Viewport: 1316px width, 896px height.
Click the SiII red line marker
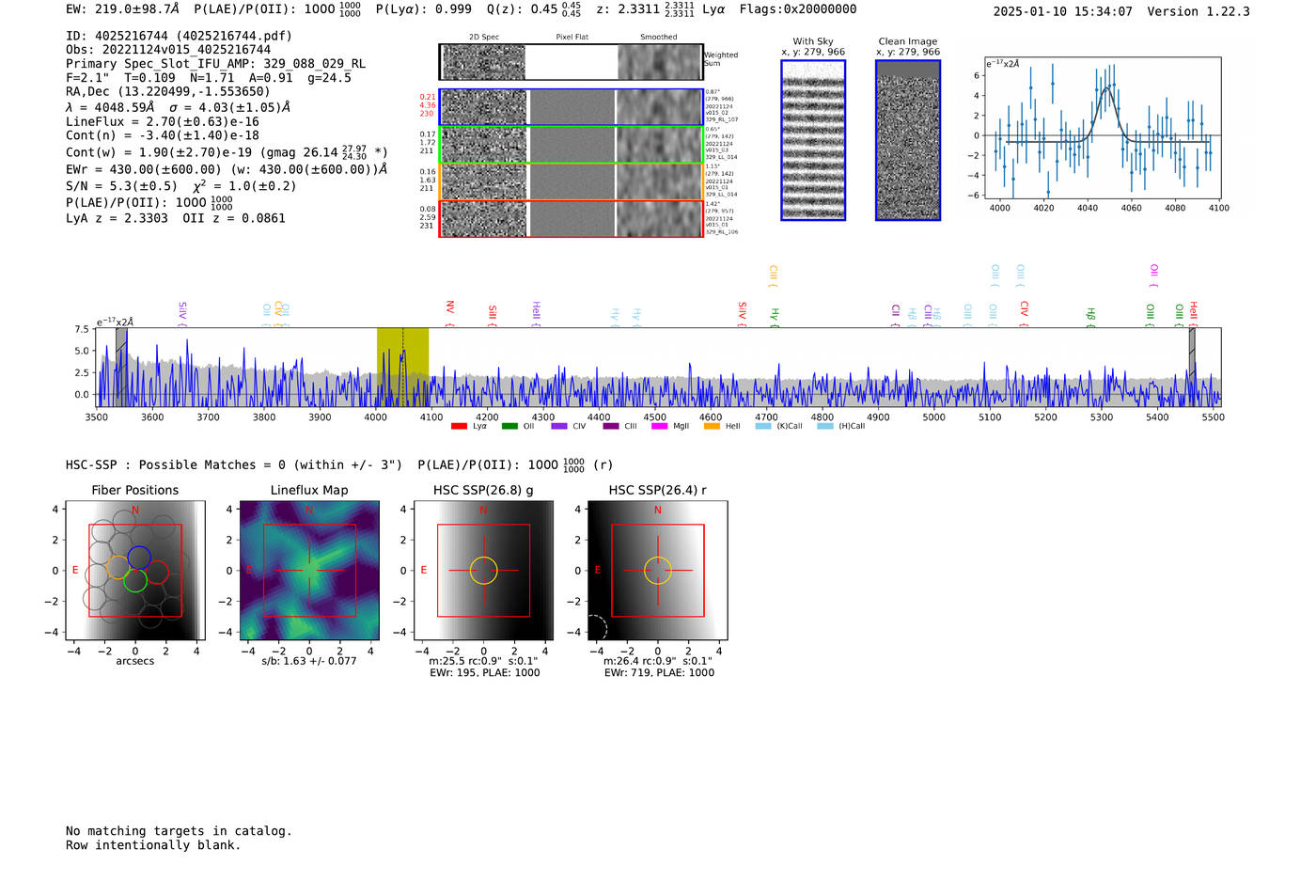(493, 314)
